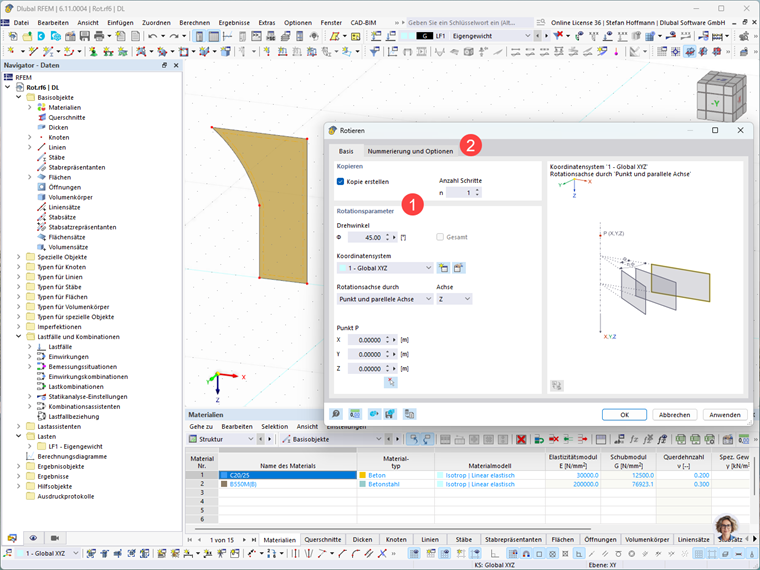The image size is (760, 570).
Task: Select the Stäbe item in navigator
Action: 56,158
